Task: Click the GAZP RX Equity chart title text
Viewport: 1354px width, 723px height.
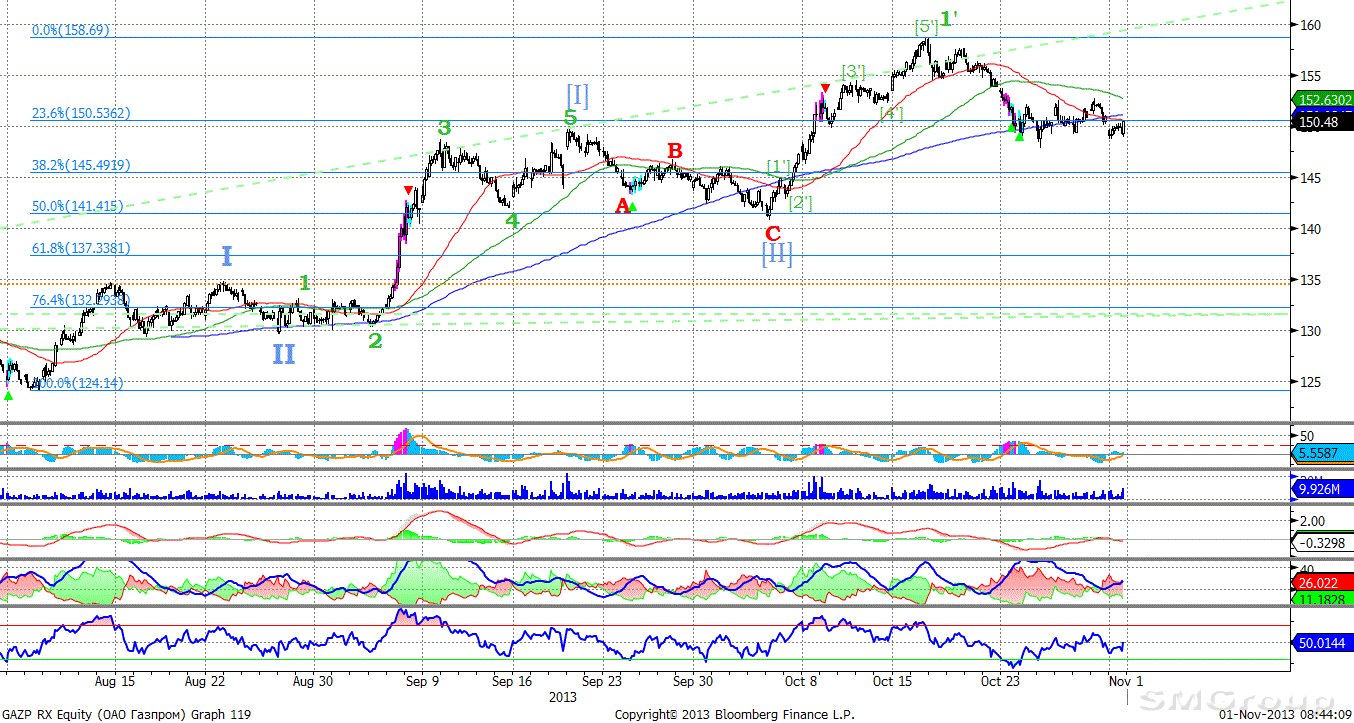Action: click(x=127, y=714)
